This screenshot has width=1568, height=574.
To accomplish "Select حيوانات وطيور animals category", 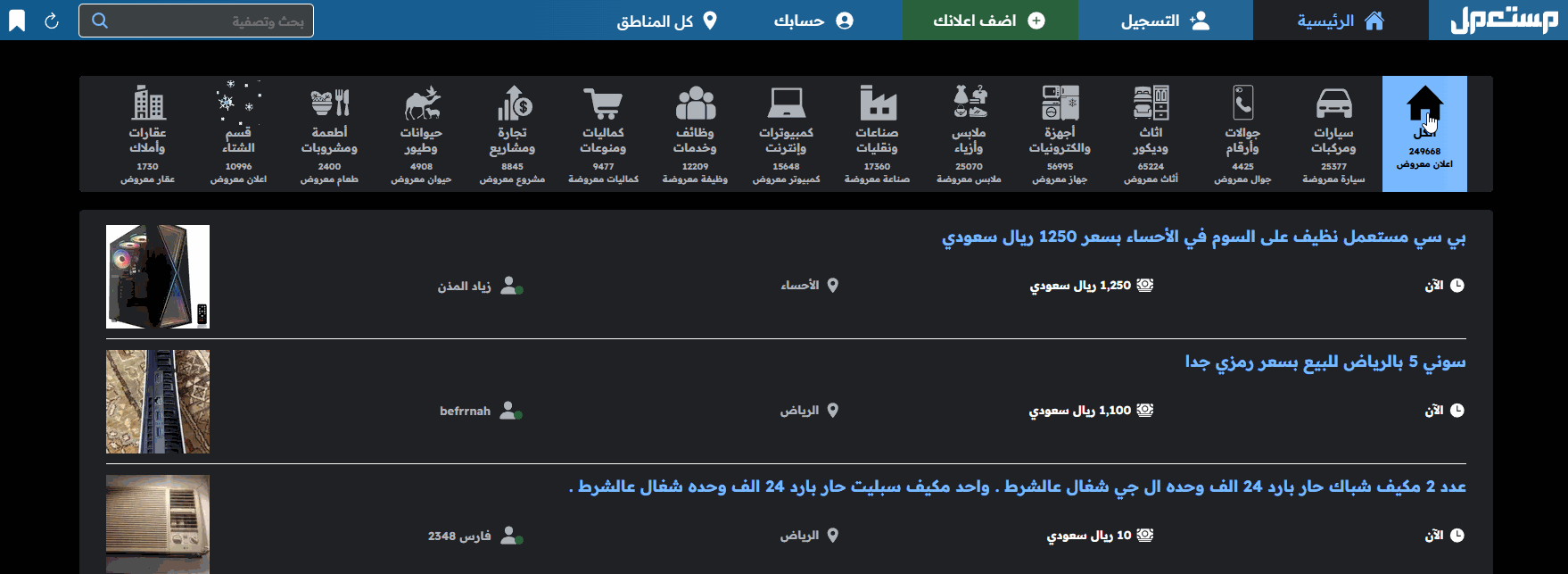I will pos(421,134).
